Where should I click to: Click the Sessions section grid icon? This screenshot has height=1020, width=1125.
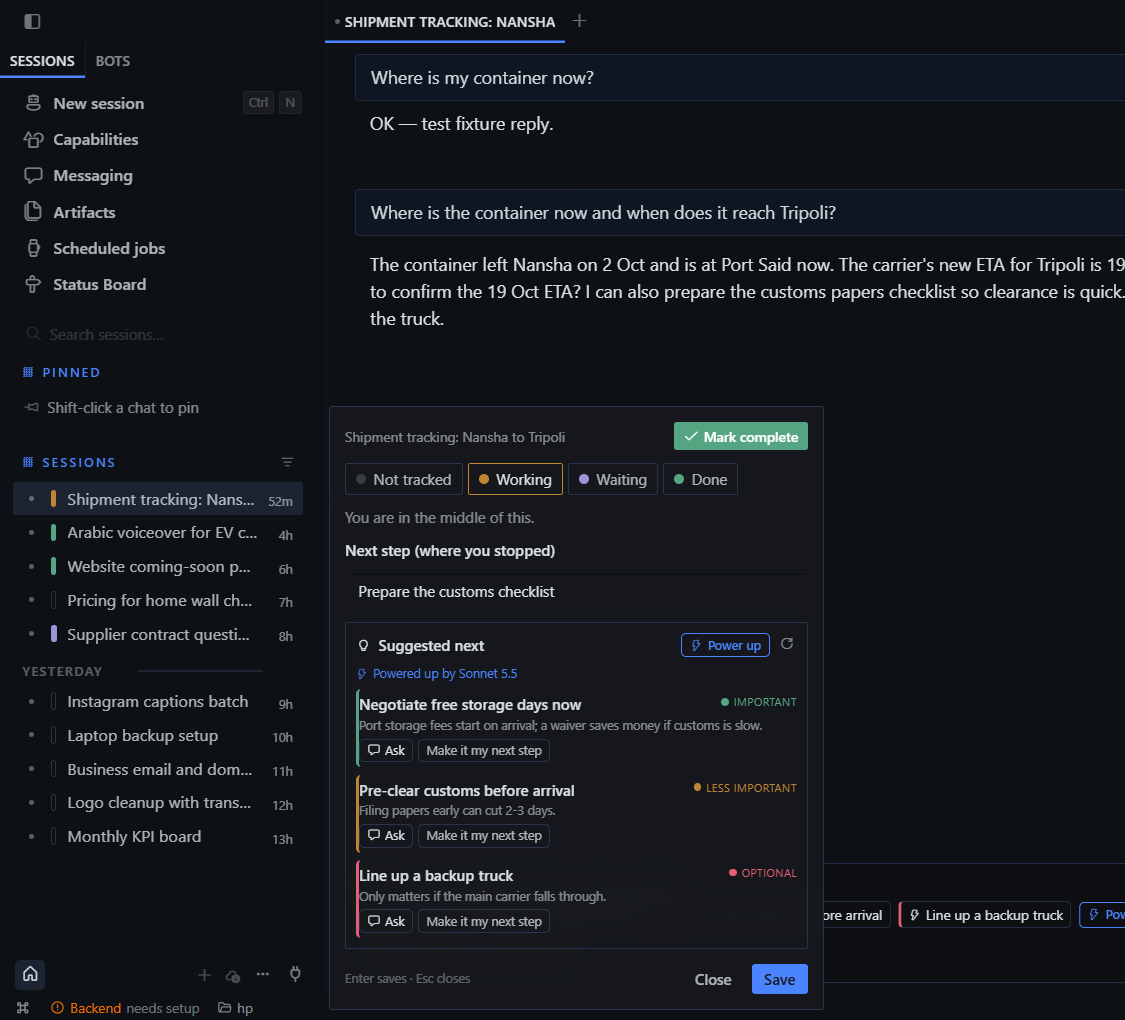point(28,463)
